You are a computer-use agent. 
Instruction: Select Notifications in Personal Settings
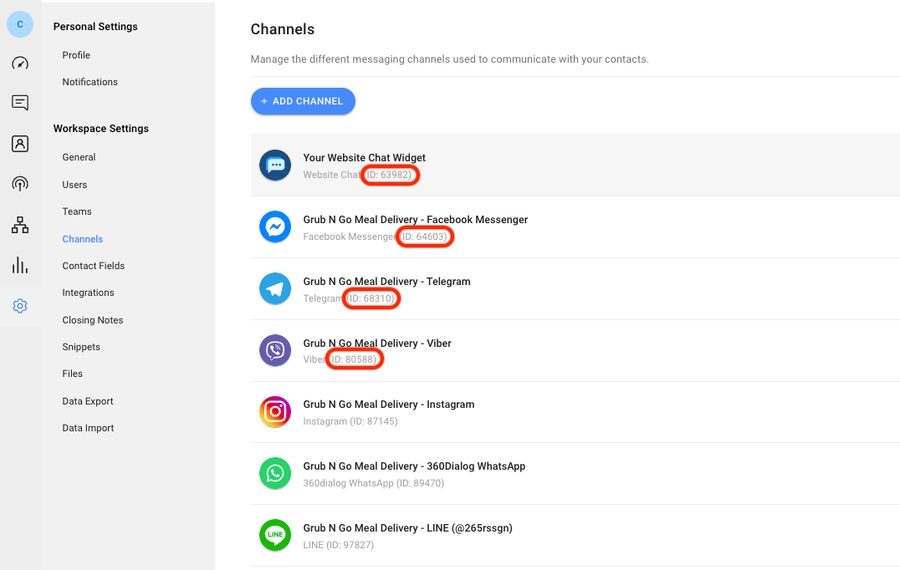tap(90, 82)
